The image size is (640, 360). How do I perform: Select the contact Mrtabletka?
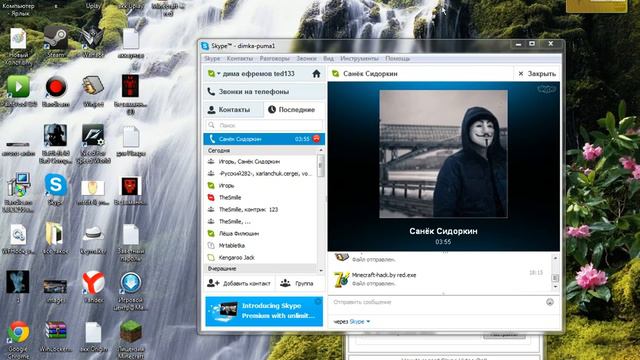point(260,246)
